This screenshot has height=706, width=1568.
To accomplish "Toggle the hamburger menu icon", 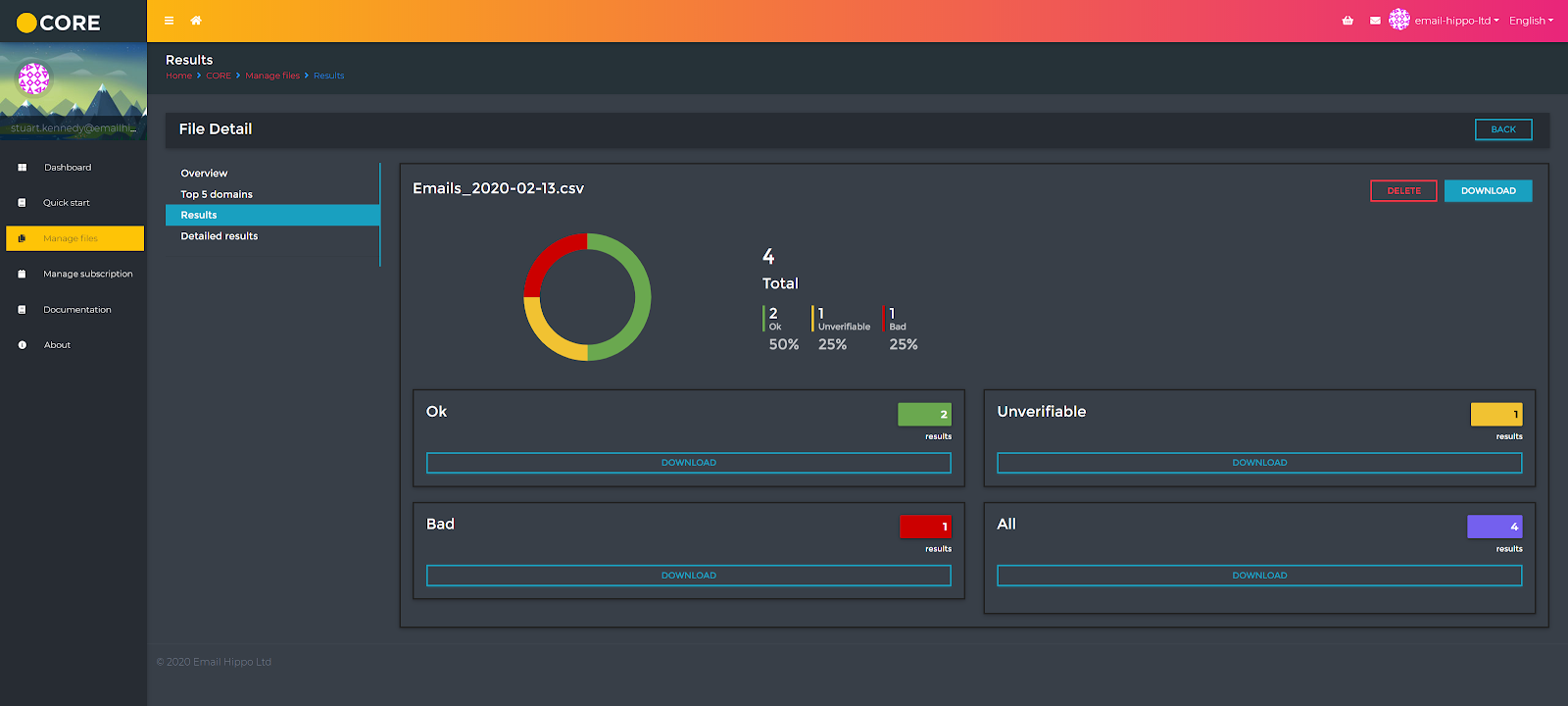I will click(x=169, y=21).
